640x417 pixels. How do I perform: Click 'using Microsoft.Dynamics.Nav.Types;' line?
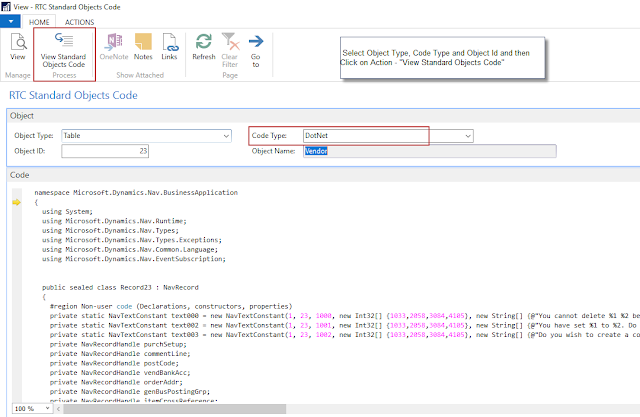click(x=110, y=231)
